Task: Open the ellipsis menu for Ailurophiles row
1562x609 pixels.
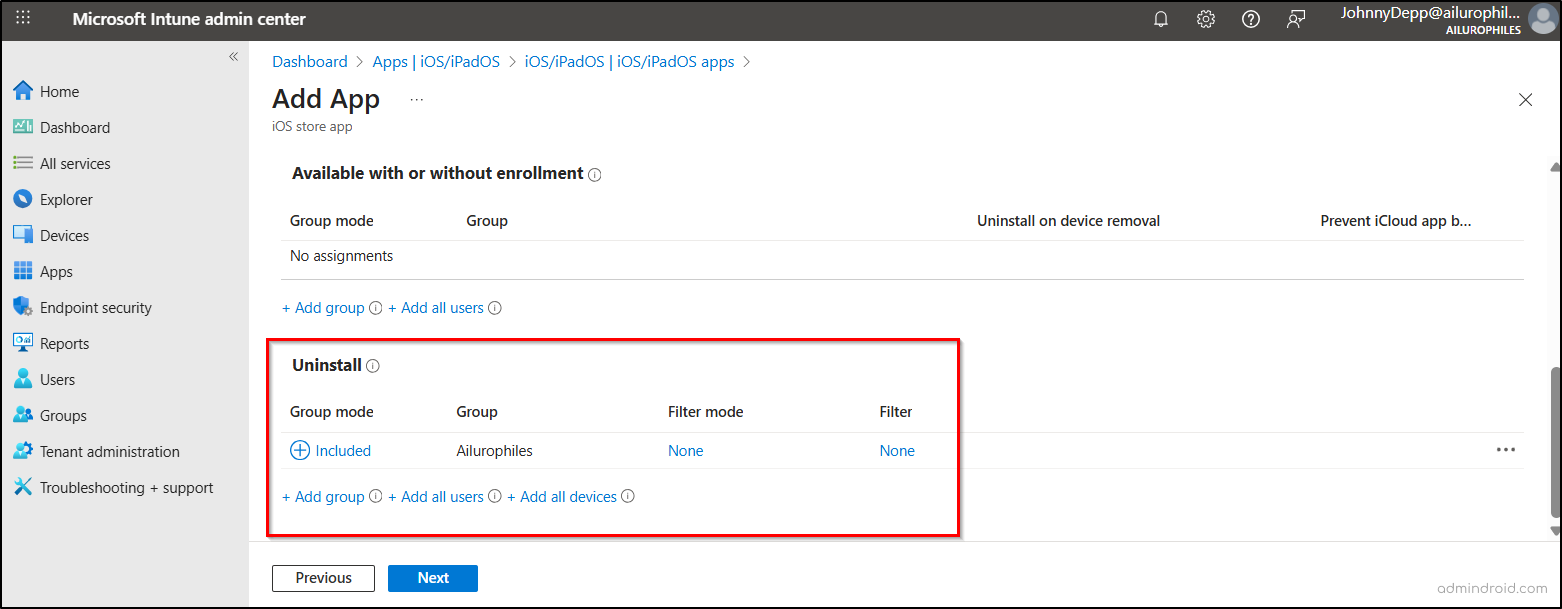Action: [1506, 450]
